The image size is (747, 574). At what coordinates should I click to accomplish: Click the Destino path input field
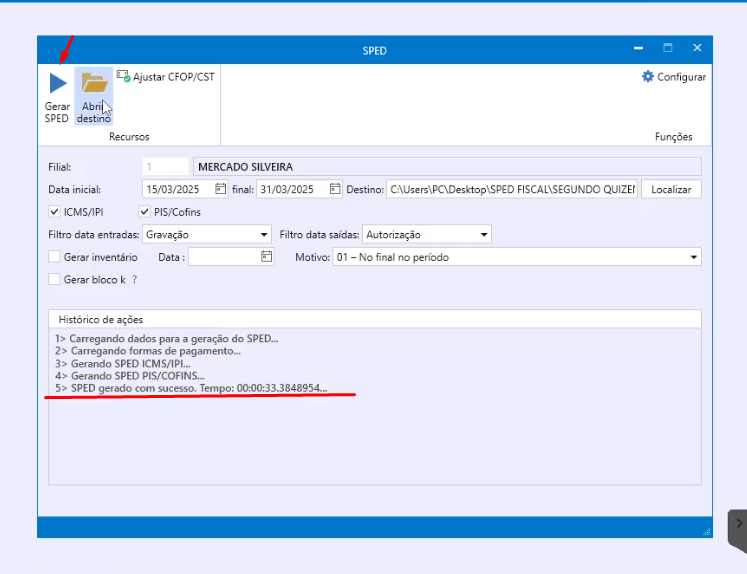[511, 189]
